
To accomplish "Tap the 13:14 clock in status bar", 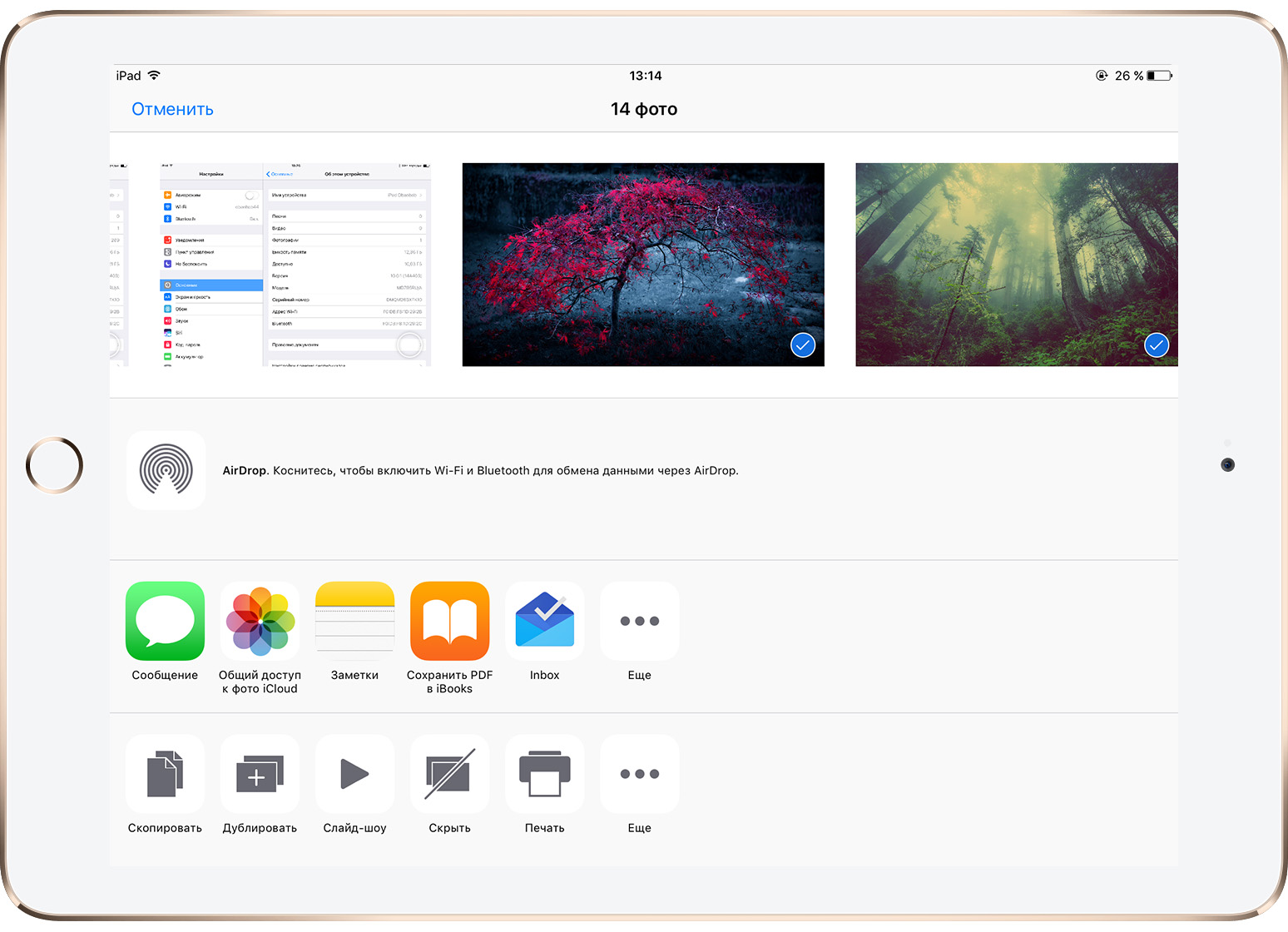I will click(646, 76).
